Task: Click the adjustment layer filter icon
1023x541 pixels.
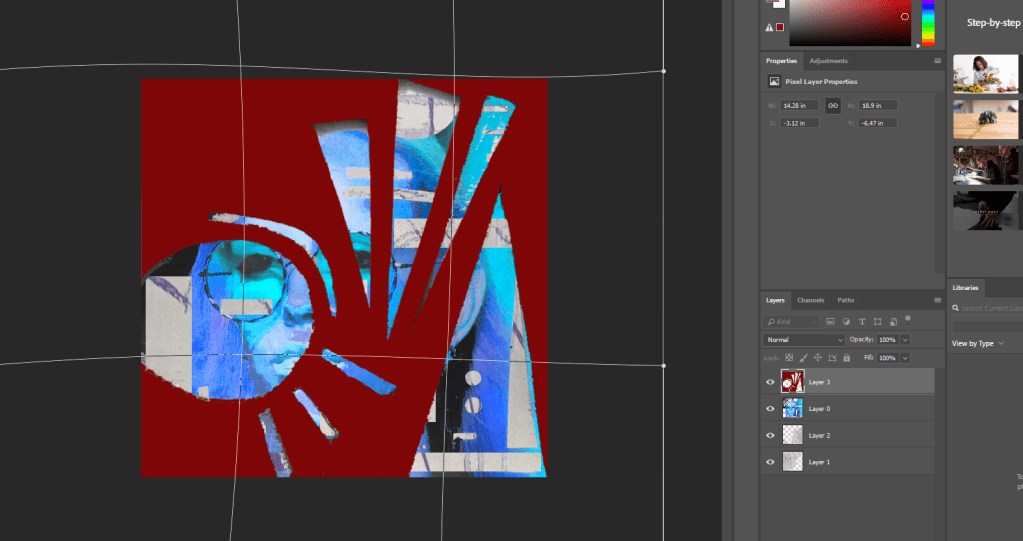Action: pyautogui.click(x=846, y=322)
